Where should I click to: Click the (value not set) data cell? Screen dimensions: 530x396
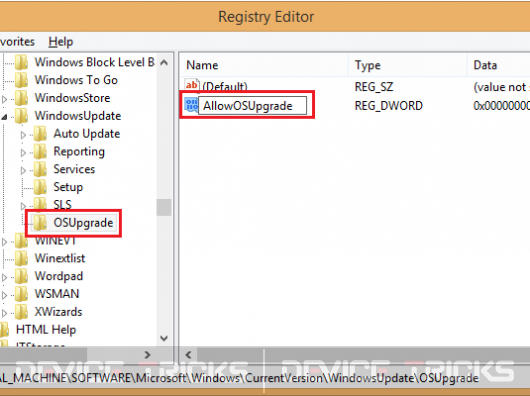[501, 88]
